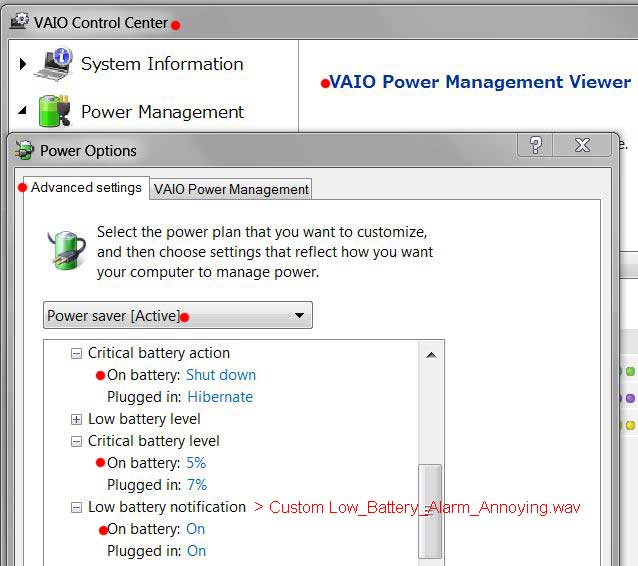The height and width of the screenshot is (566, 638).
Task: Click the yellow legend dot in the viewer
Action: tap(630, 425)
